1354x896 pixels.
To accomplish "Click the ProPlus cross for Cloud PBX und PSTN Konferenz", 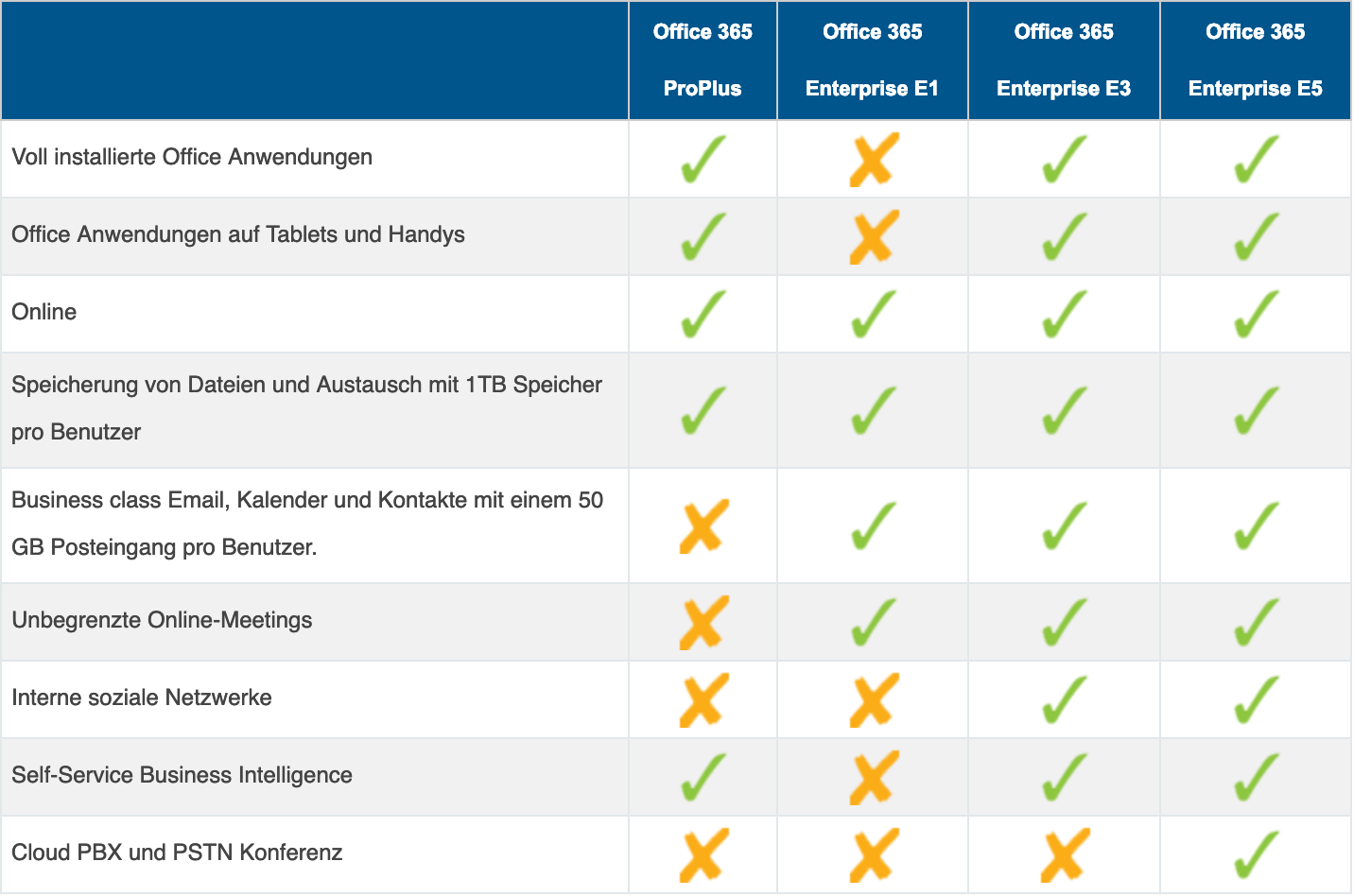I will click(704, 854).
